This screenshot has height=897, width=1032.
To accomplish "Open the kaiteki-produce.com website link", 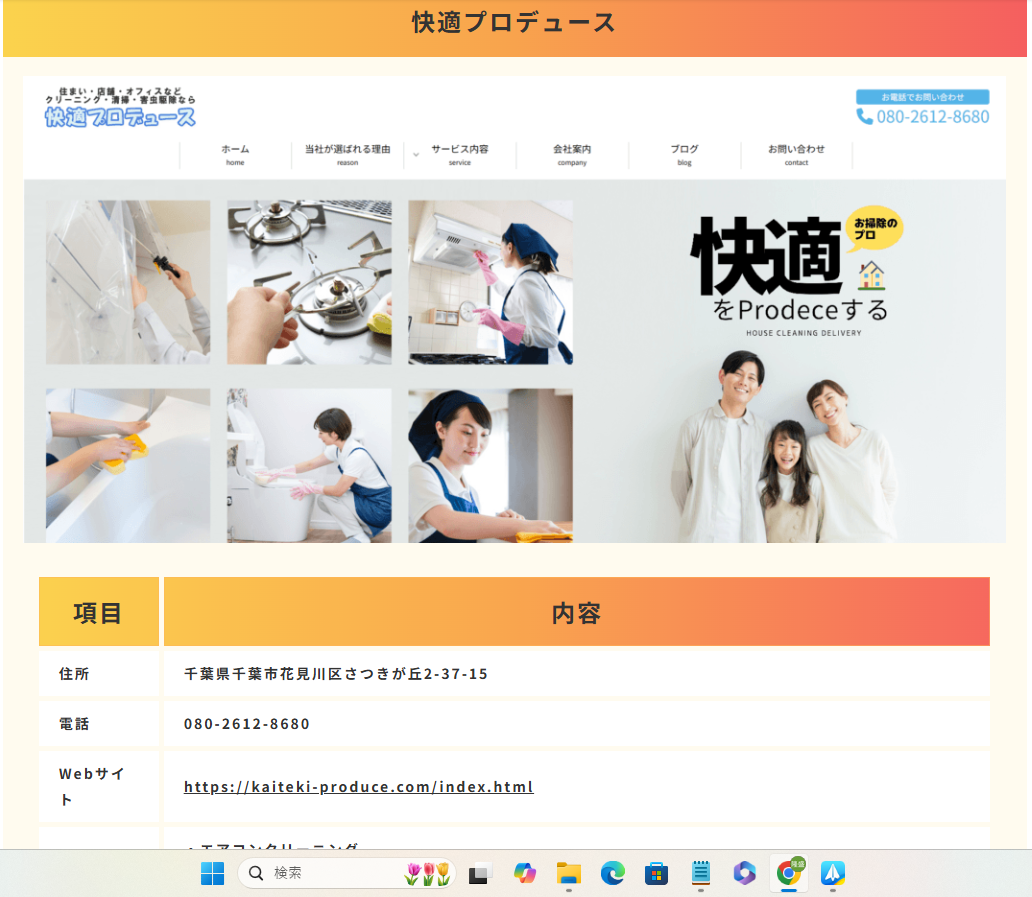I will pos(357,787).
